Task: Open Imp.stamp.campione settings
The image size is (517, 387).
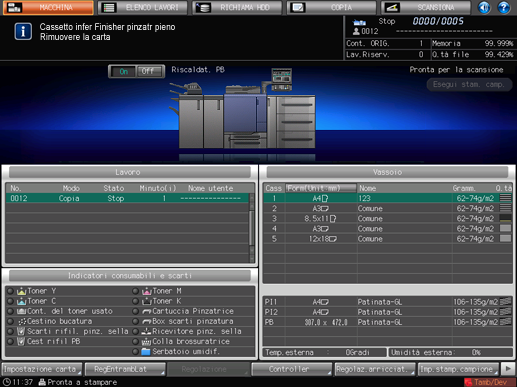Action: 458,369
